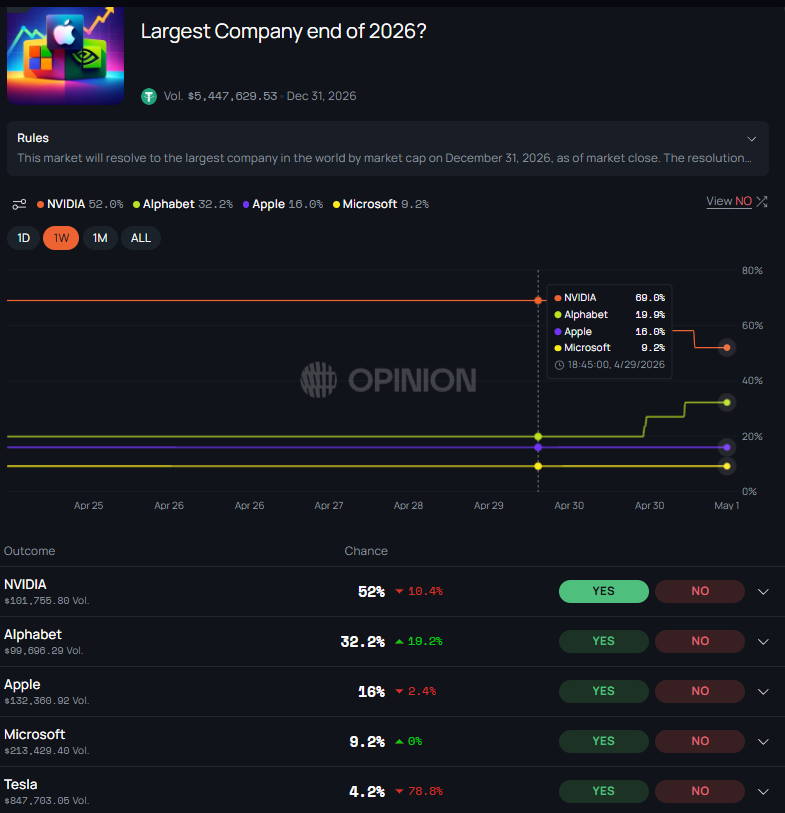Toggle NVIDIA series in chart legend

(x=80, y=204)
